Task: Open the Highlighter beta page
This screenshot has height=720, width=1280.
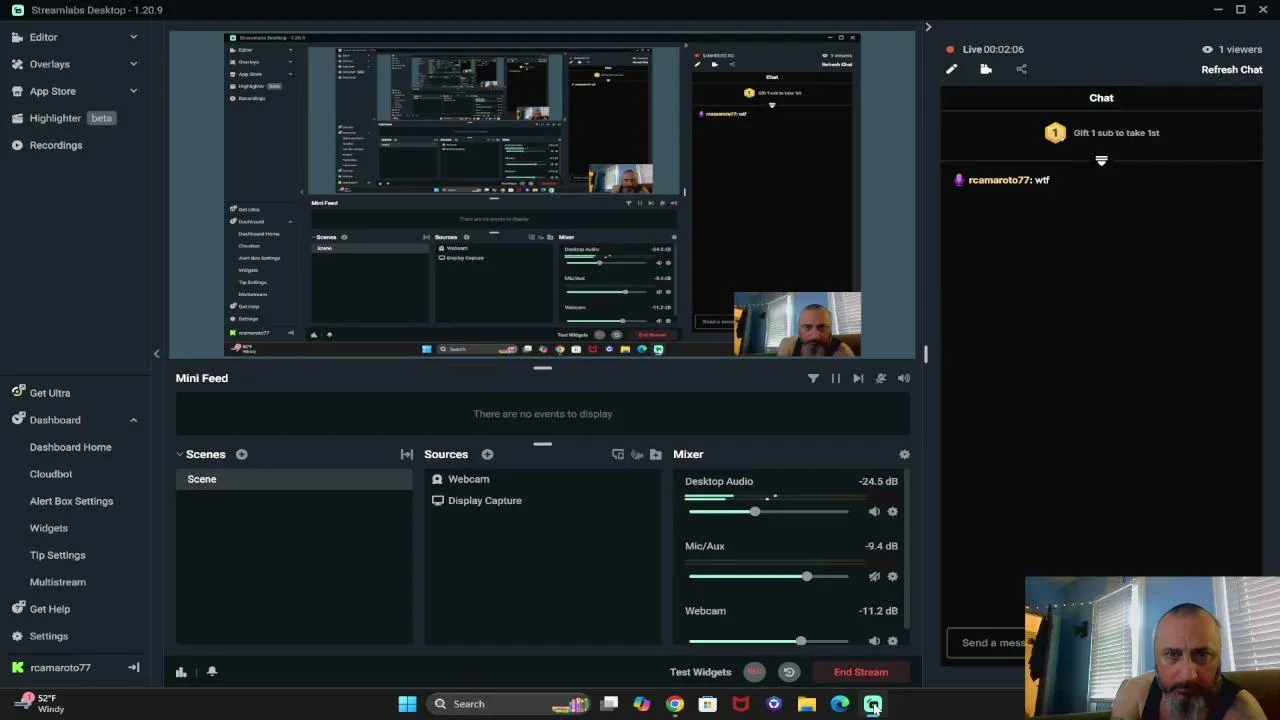Action: click(64, 118)
